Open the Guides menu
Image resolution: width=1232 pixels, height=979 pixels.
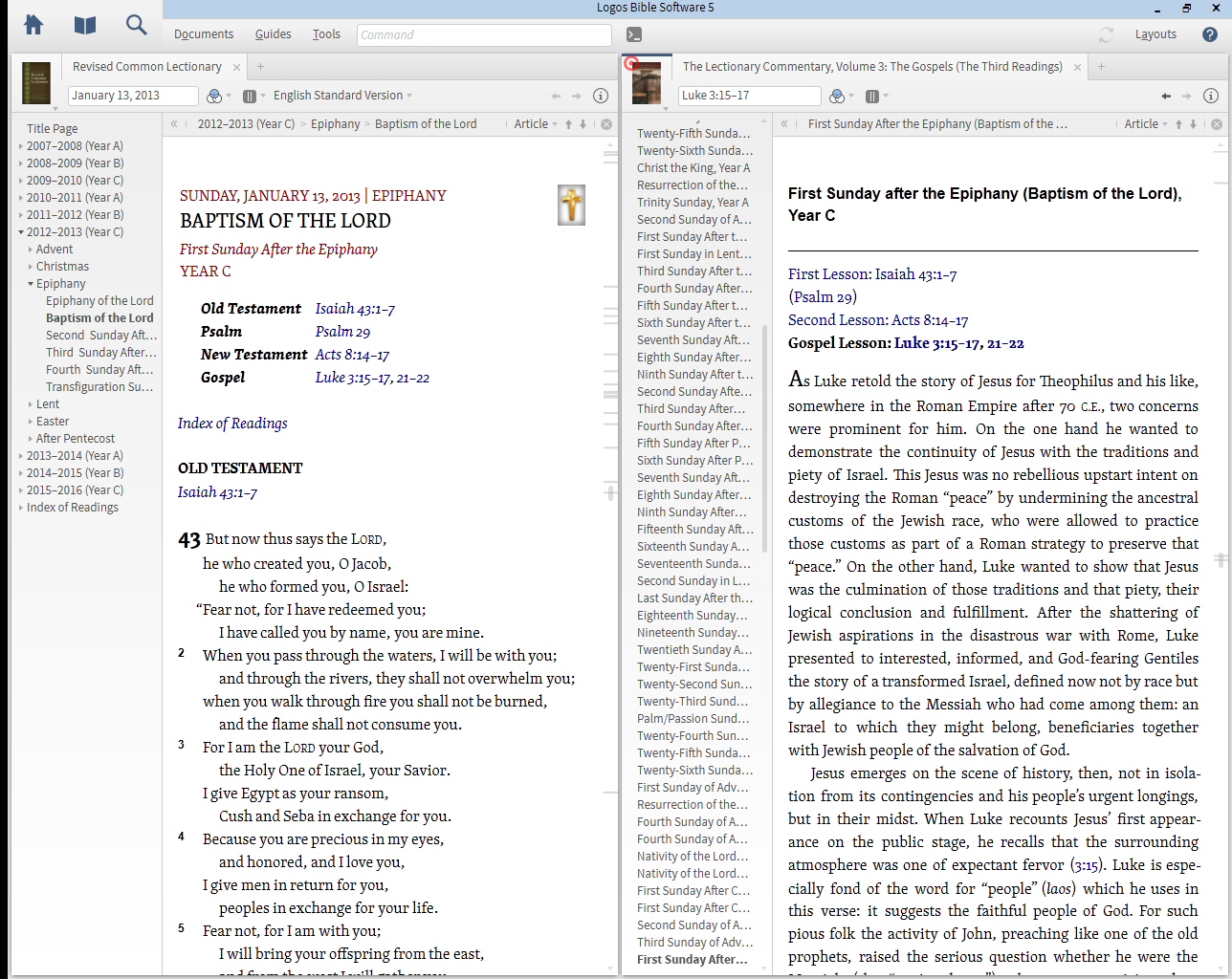274,34
